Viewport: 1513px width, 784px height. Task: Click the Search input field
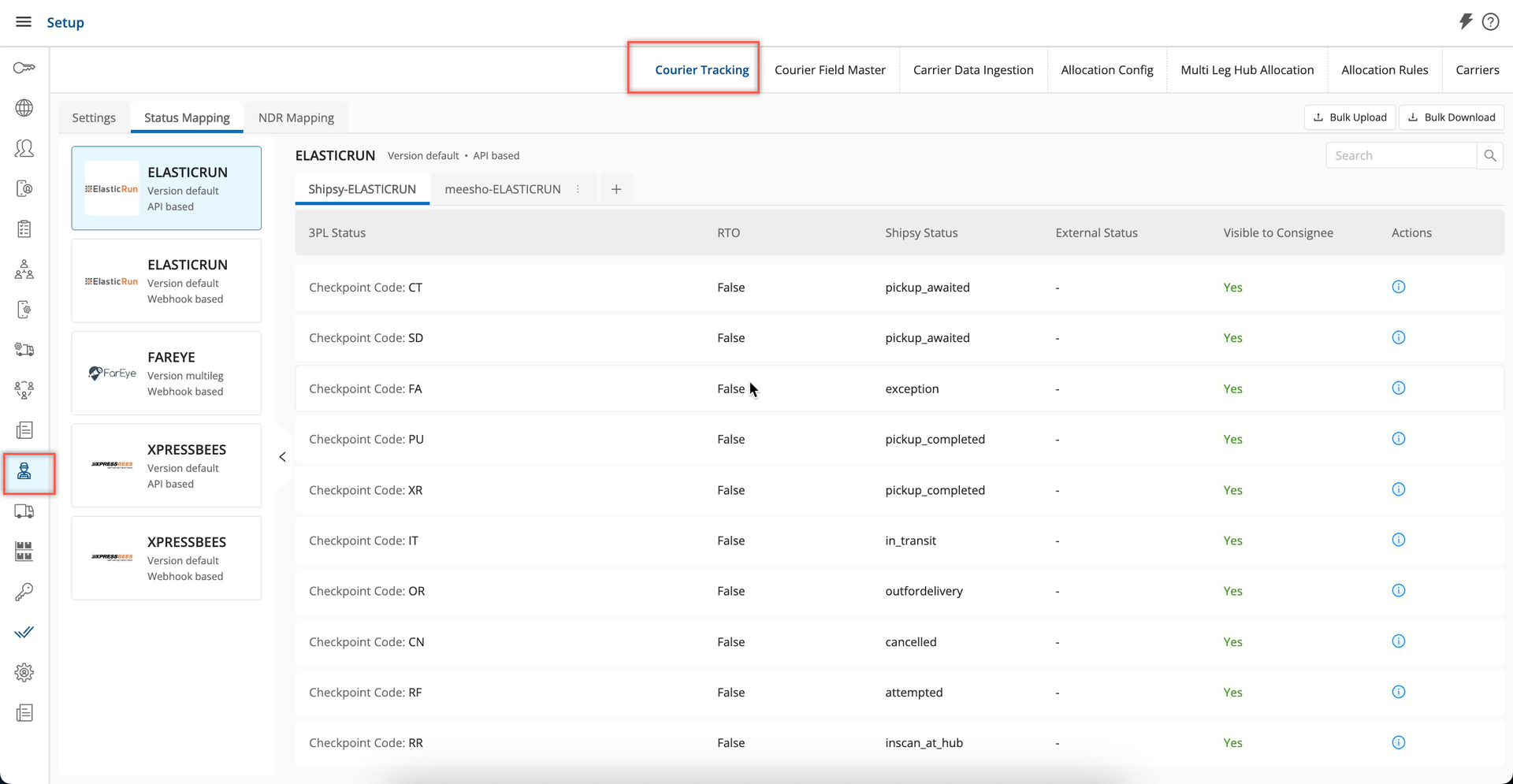(x=1400, y=156)
